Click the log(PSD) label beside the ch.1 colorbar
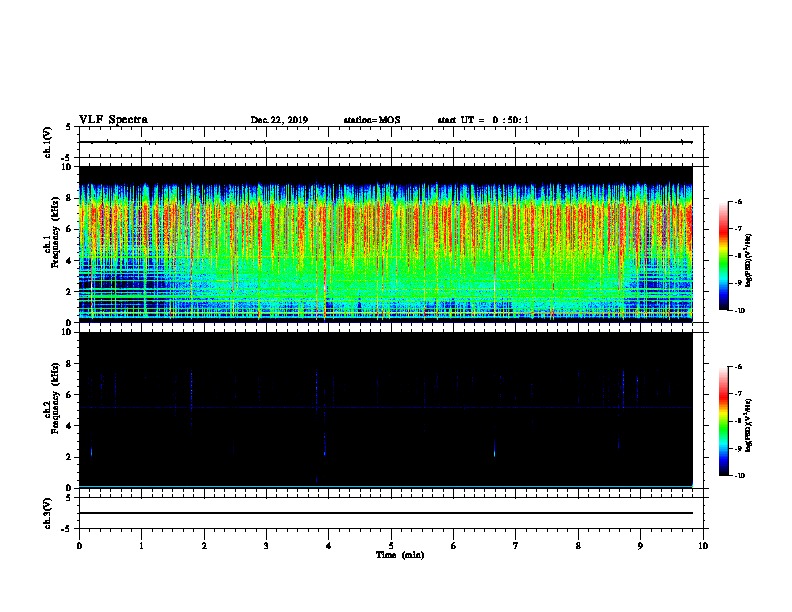 pyautogui.click(x=749, y=261)
